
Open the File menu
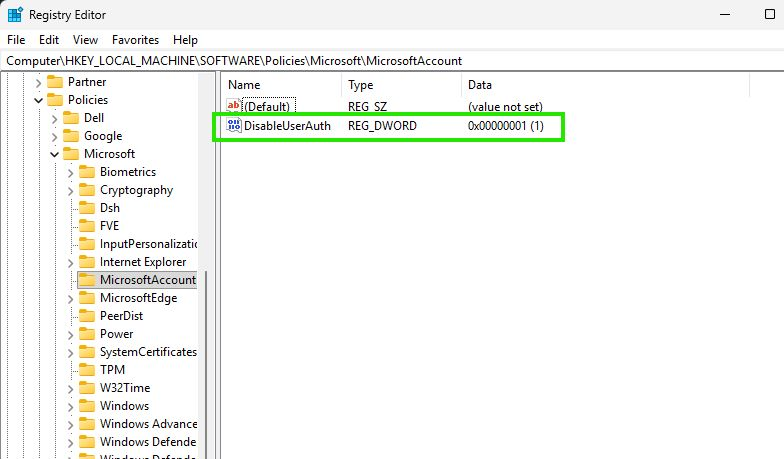coord(16,40)
